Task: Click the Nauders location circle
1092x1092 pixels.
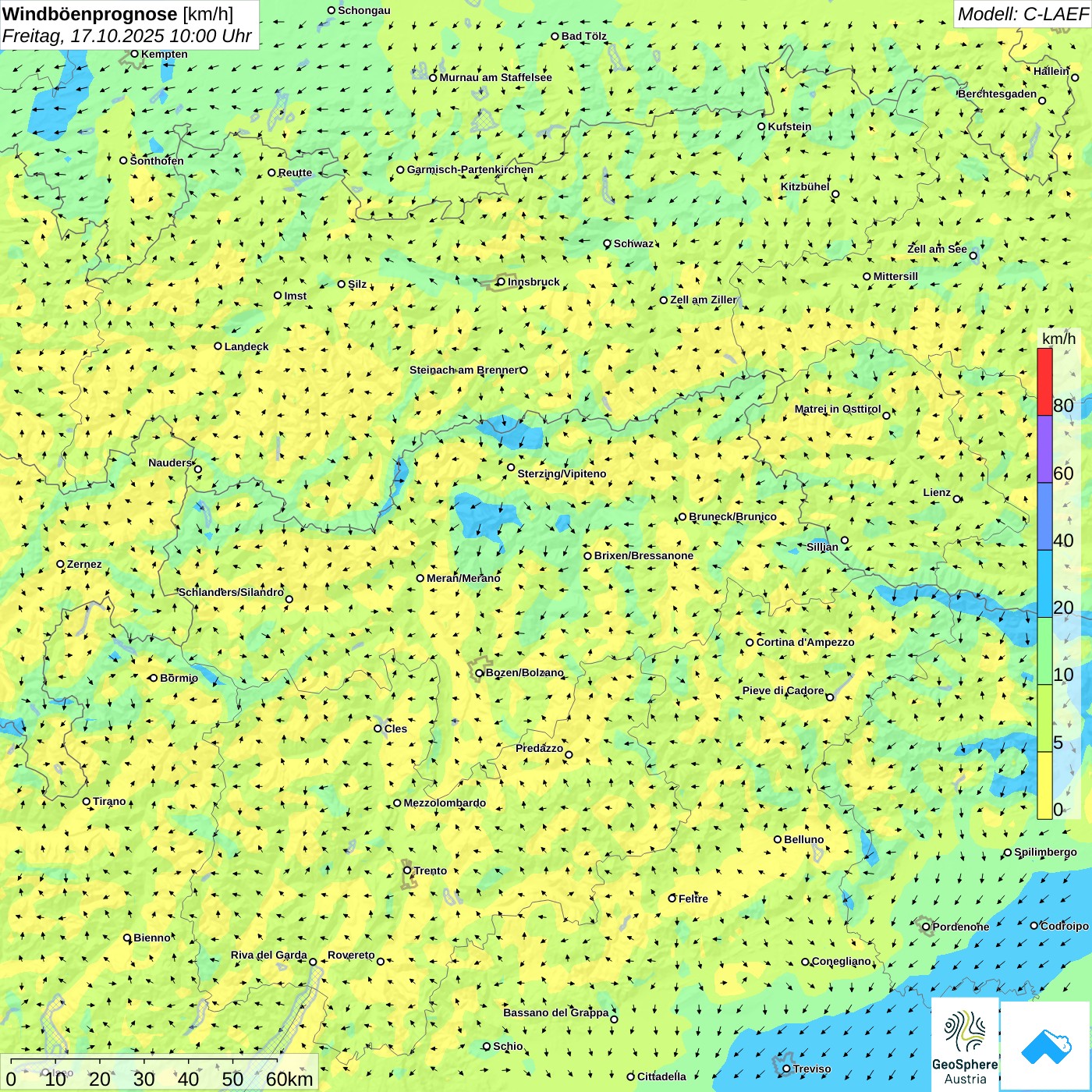Action: click(x=197, y=470)
